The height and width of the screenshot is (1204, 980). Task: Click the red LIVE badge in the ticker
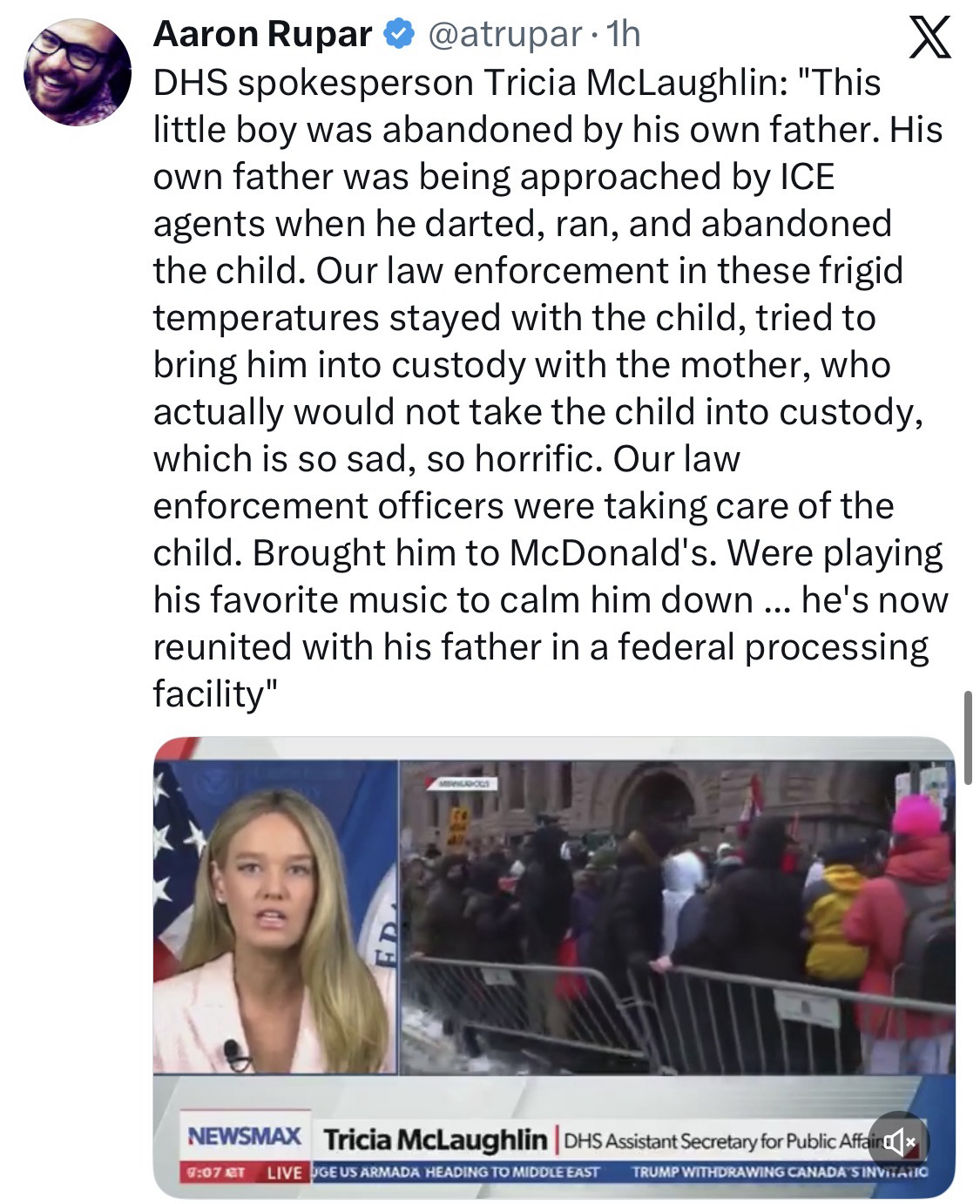pyautogui.click(x=282, y=1172)
